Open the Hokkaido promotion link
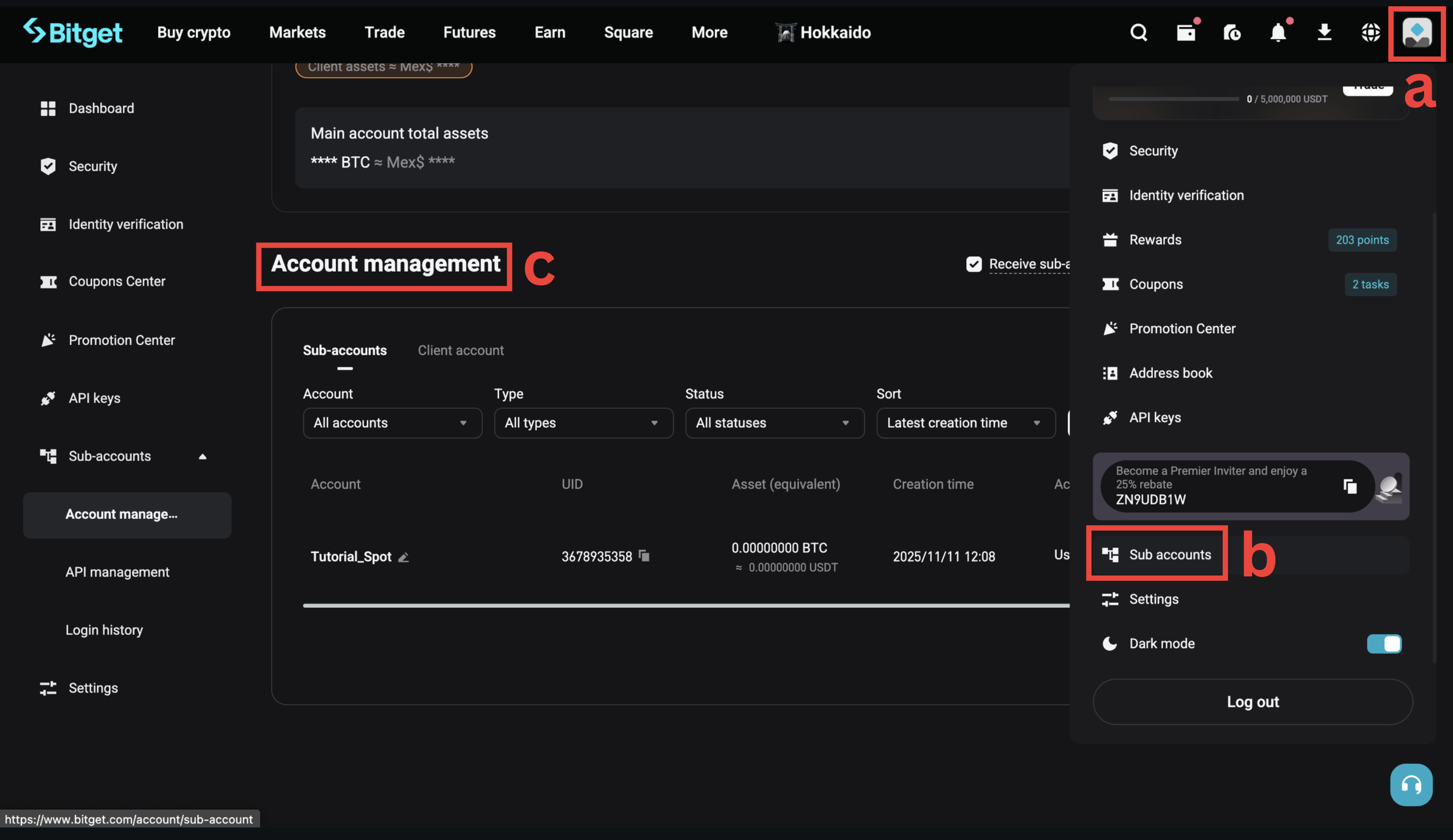 [823, 32]
